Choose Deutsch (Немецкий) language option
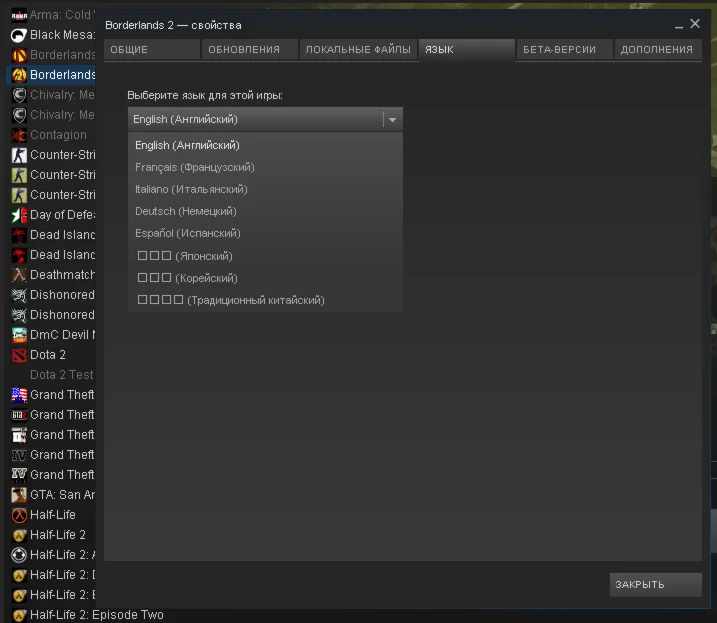The height and width of the screenshot is (623, 717). click(265, 211)
